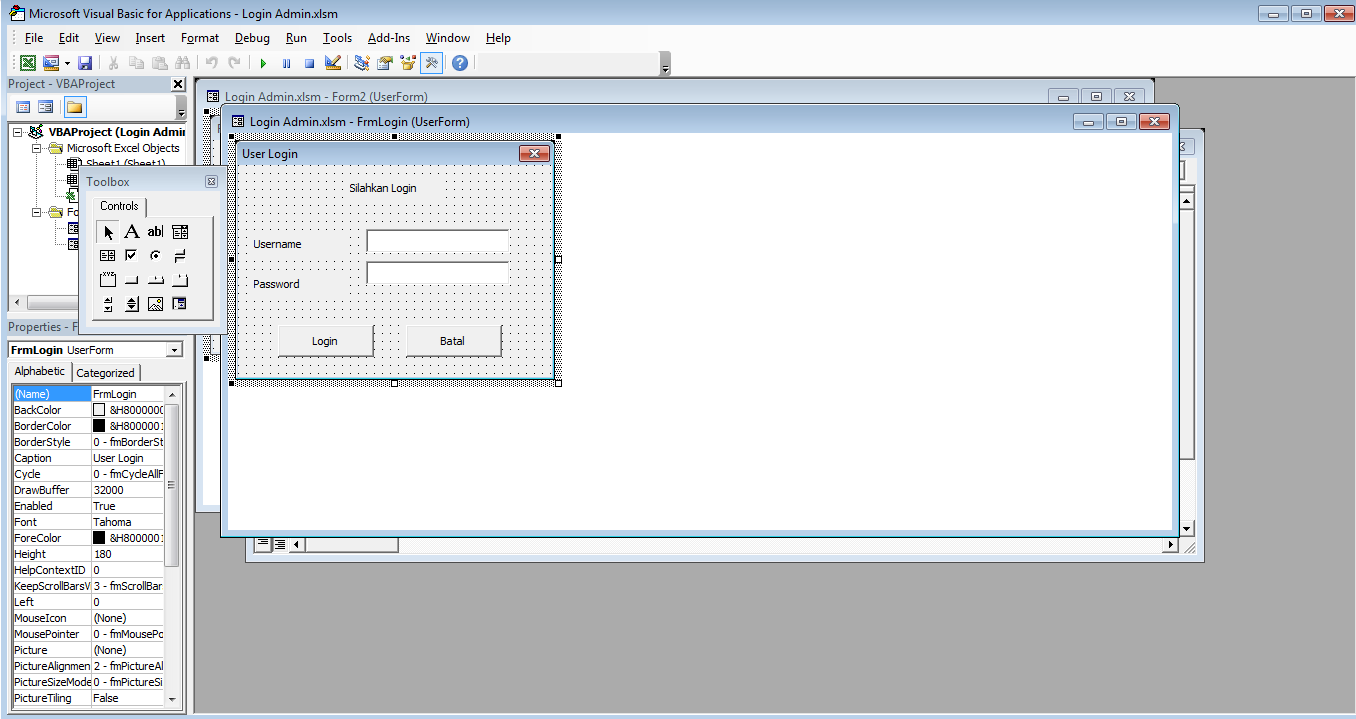Image resolution: width=1356 pixels, height=719 pixels.
Task: Save the project with the floppy icon
Action: pos(85,63)
